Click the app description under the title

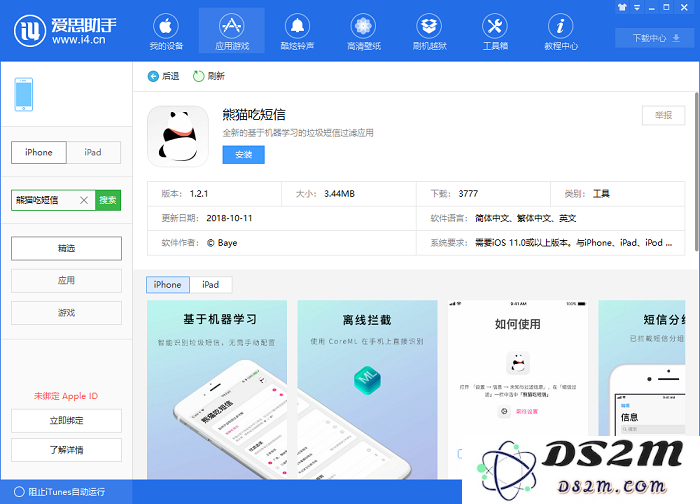(x=298, y=133)
